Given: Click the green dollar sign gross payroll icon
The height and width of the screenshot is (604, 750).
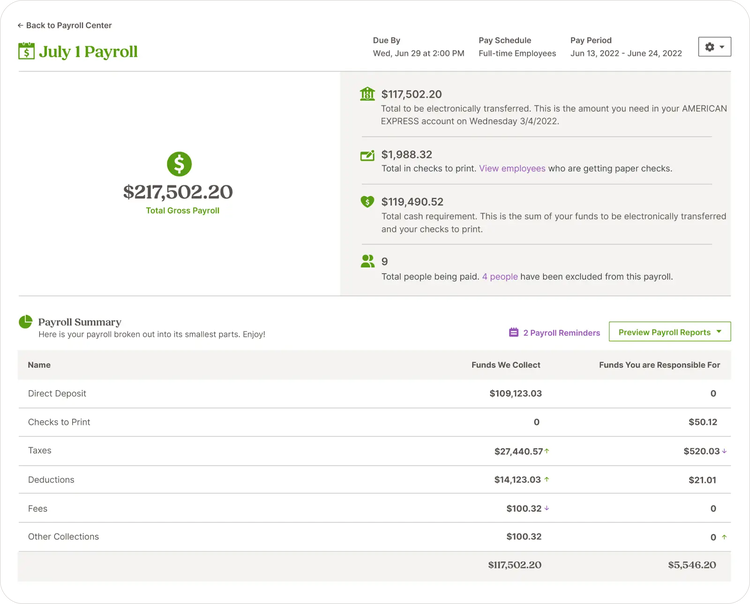Looking at the screenshot, I should (179, 164).
